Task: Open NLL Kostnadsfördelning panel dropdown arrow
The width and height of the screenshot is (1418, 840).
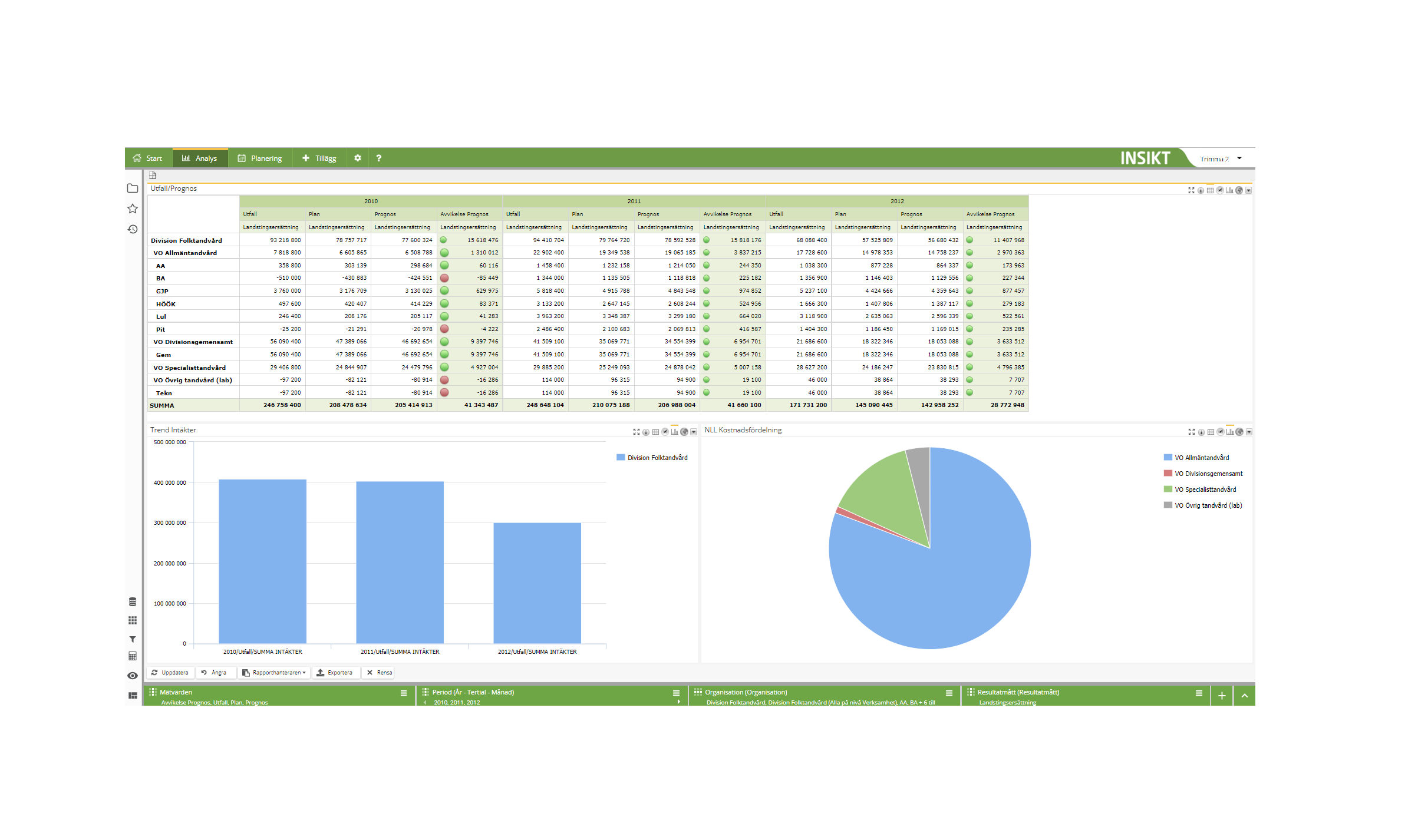Action: coord(1249,432)
